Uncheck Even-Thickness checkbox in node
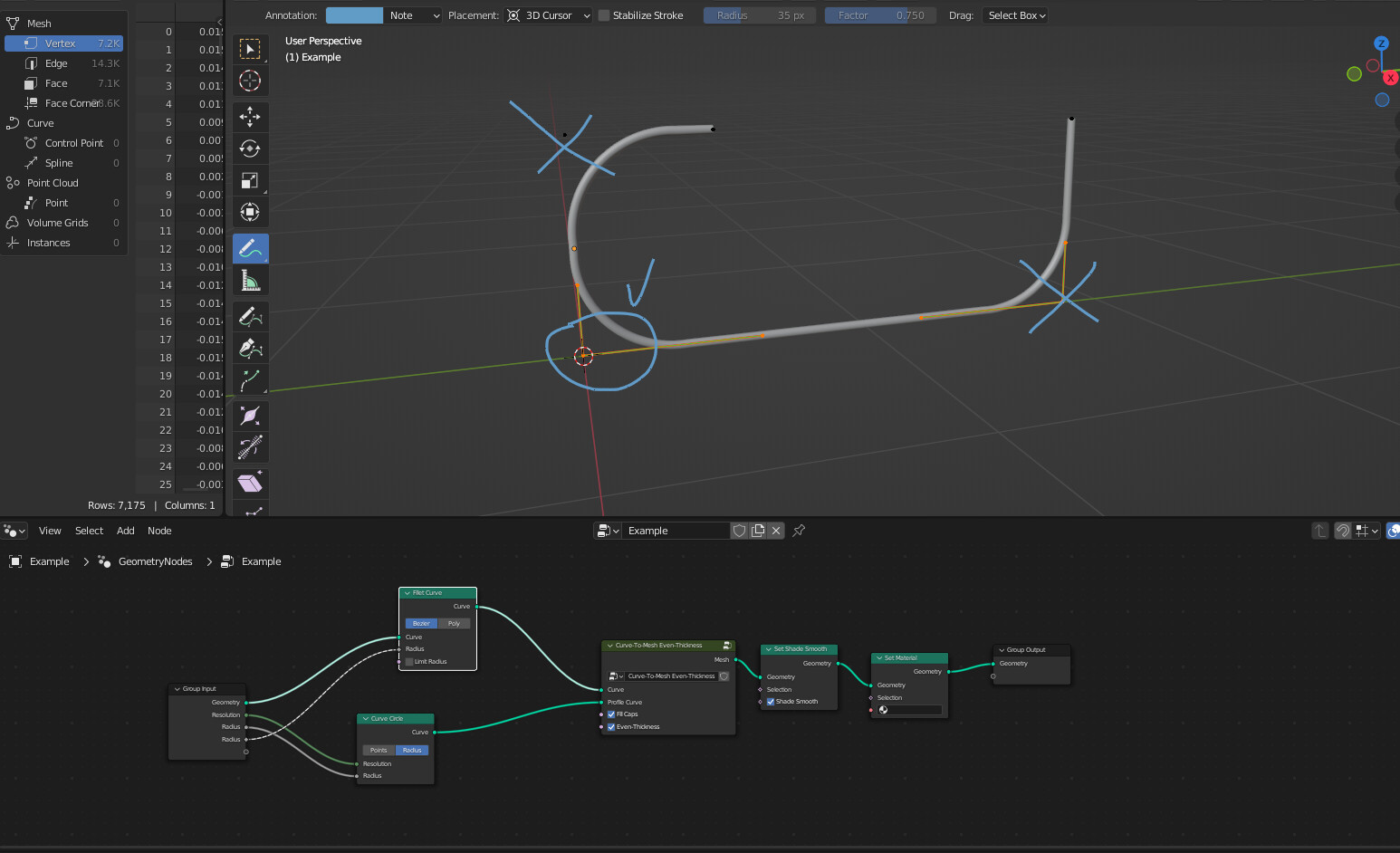This screenshot has height=853, width=1400. [611, 727]
